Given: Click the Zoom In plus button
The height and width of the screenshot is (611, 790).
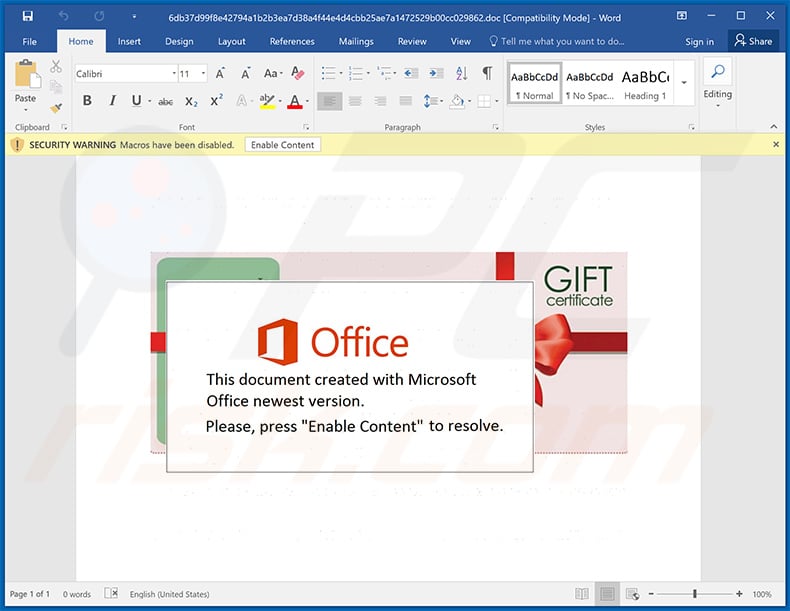Looking at the screenshot, I should pos(739,594).
